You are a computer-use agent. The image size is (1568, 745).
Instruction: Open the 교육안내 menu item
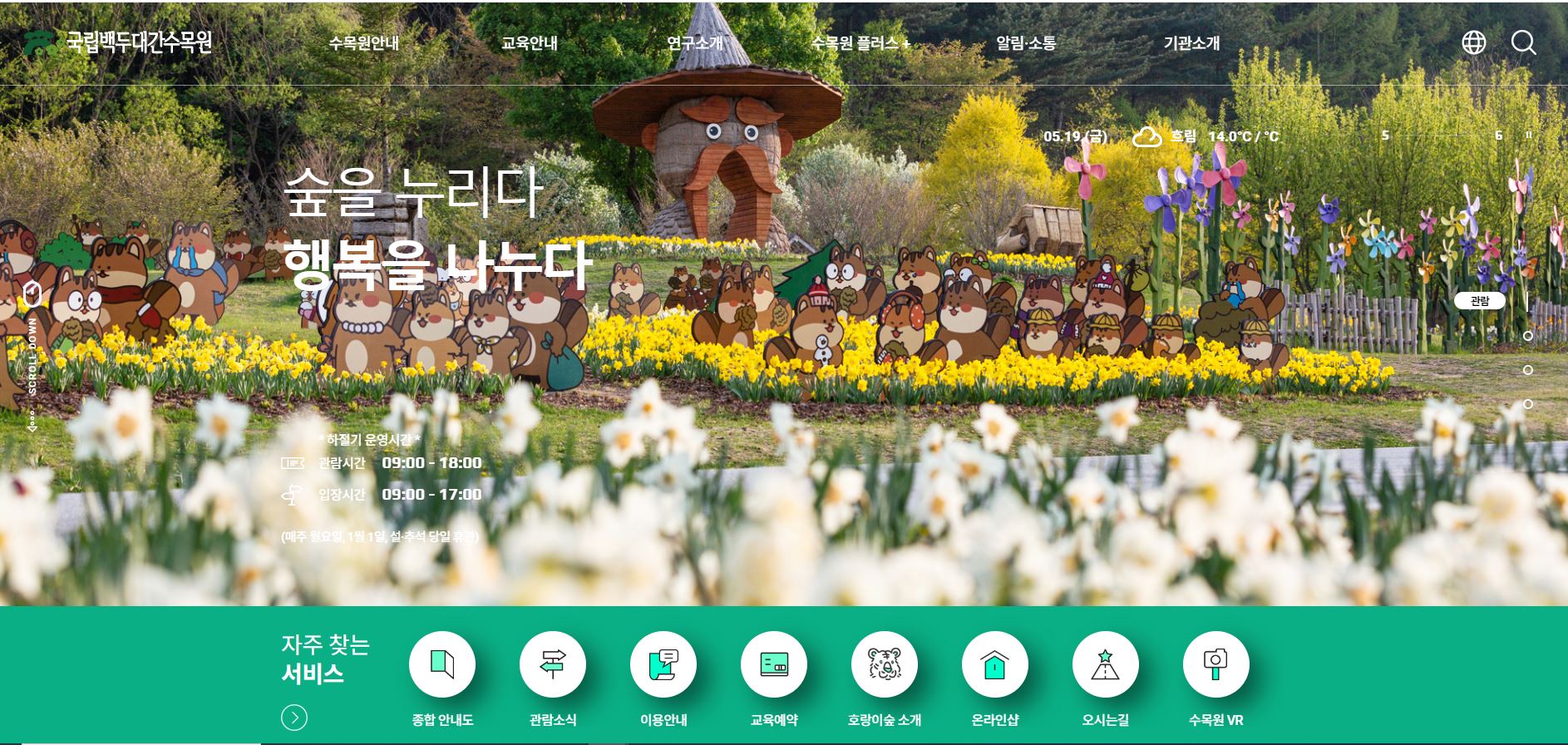click(x=529, y=43)
